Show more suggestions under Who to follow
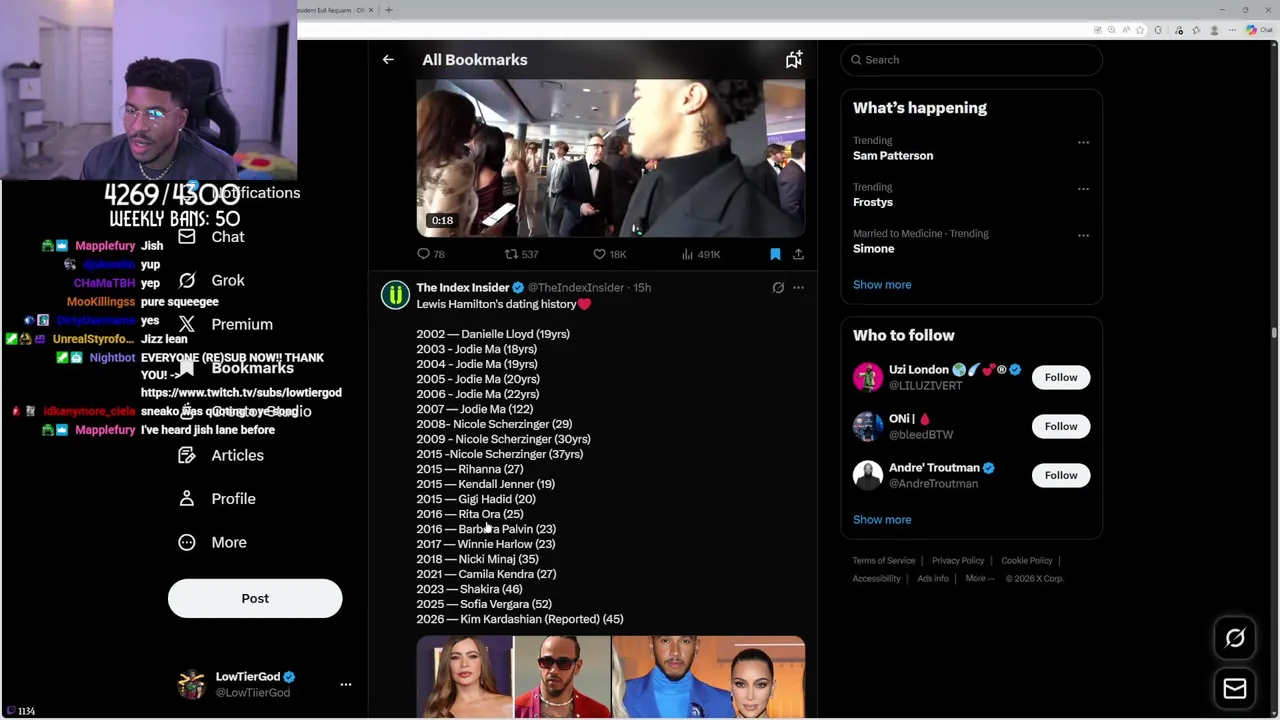 [882, 520]
